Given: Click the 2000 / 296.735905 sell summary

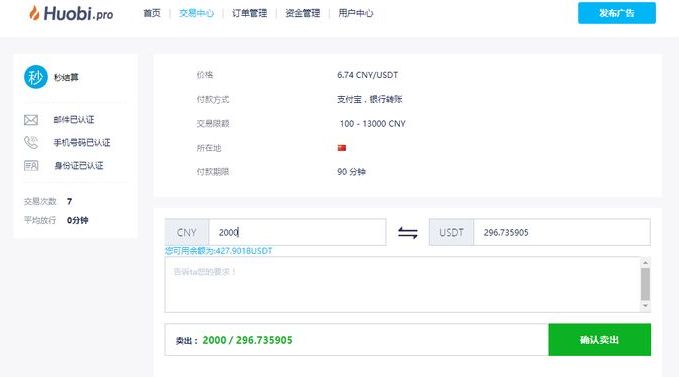Looking at the screenshot, I should tap(247, 340).
